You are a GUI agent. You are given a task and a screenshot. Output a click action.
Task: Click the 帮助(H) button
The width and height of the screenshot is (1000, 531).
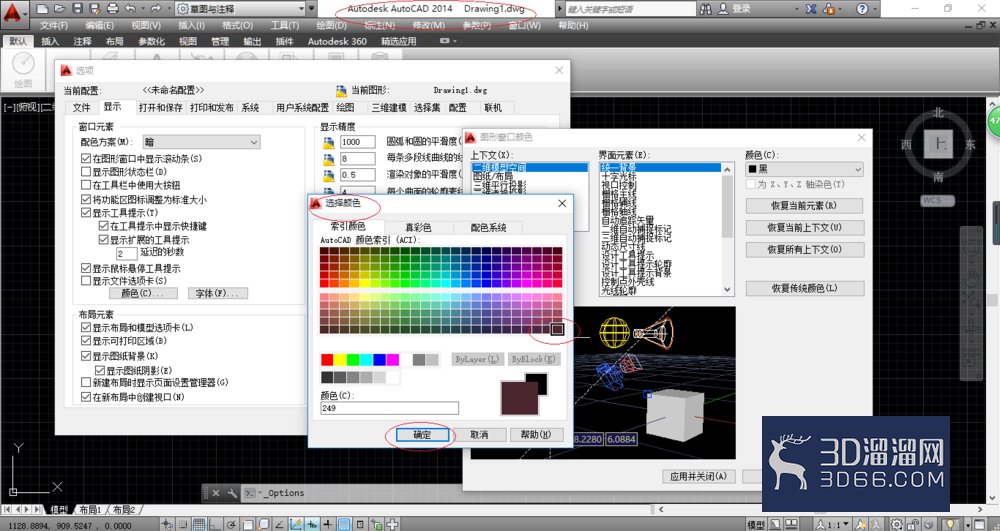point(536,435)
